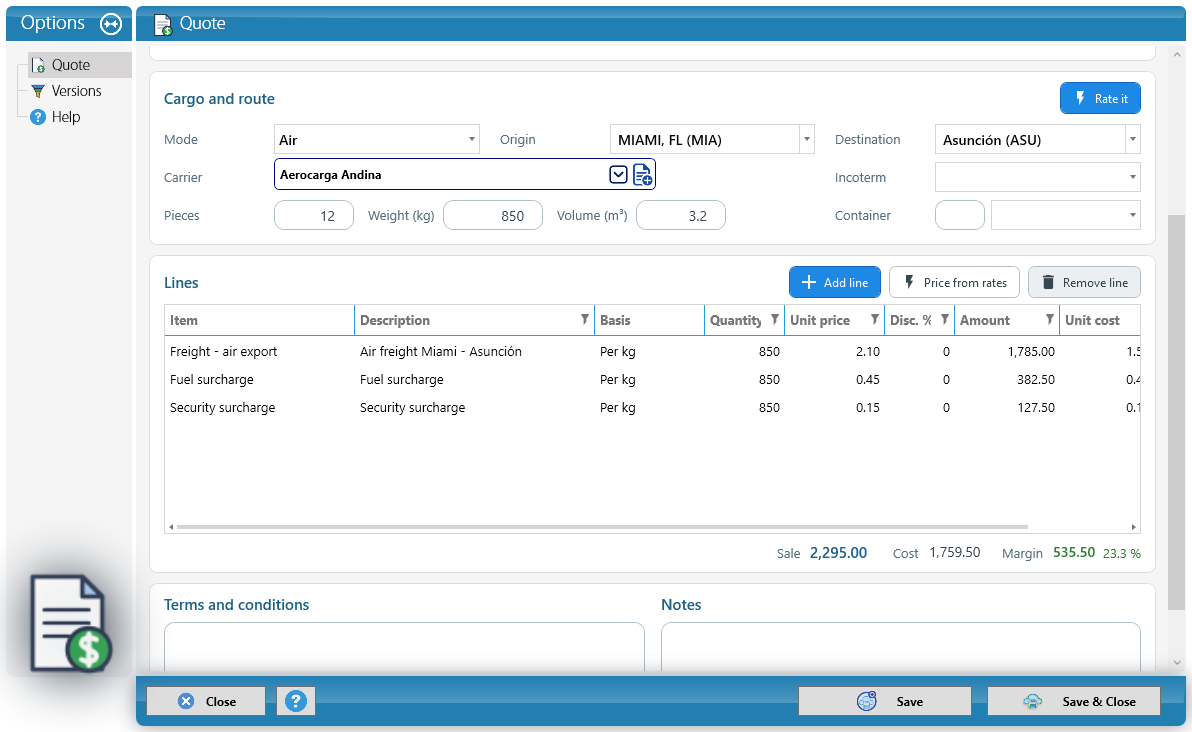Screen dimensions: 1192x732
Task: Click Save & Close button
Action: pyautogui.click(x=1074, y=701)
